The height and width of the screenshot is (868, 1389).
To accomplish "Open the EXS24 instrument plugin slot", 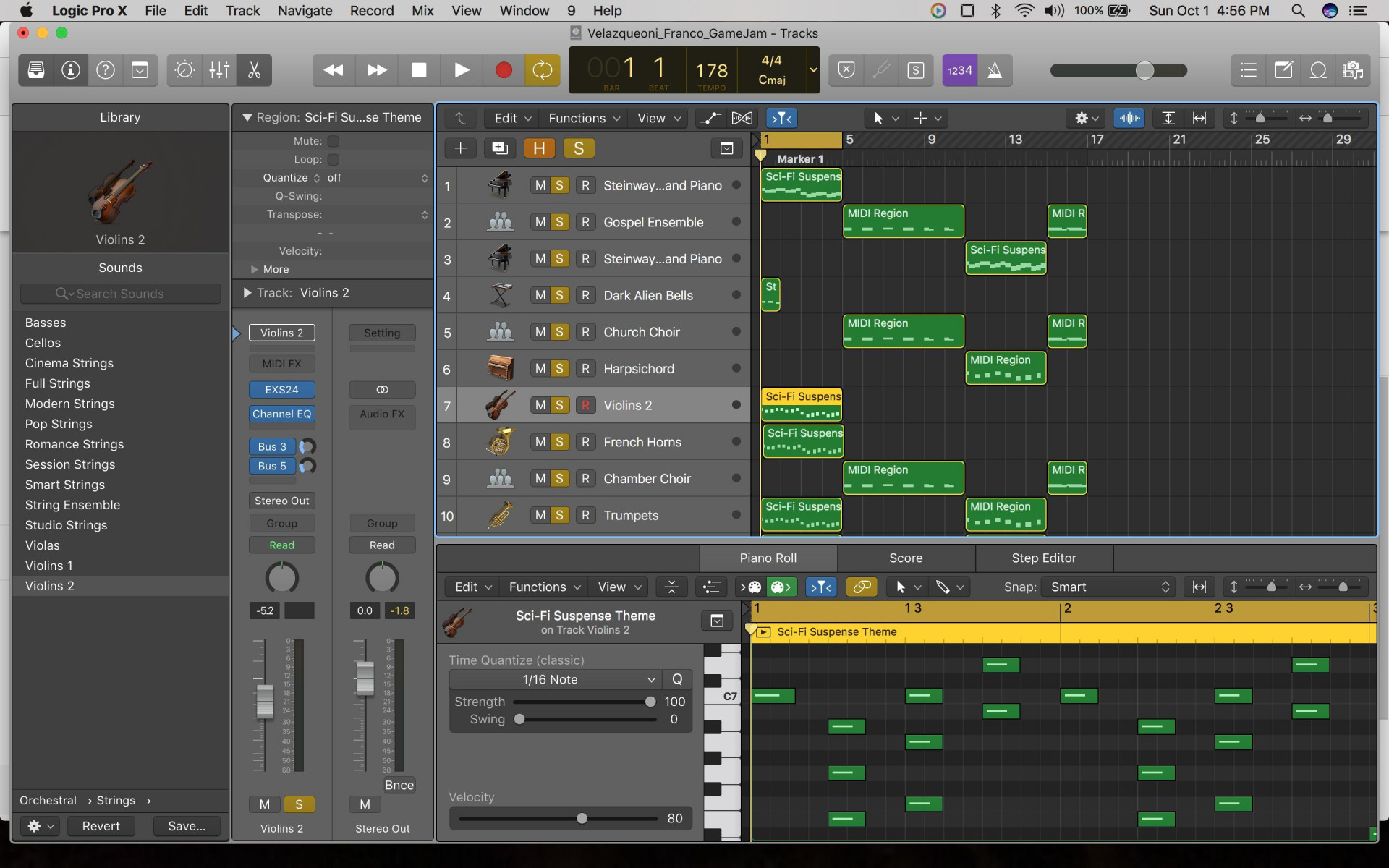I will 281,390.
